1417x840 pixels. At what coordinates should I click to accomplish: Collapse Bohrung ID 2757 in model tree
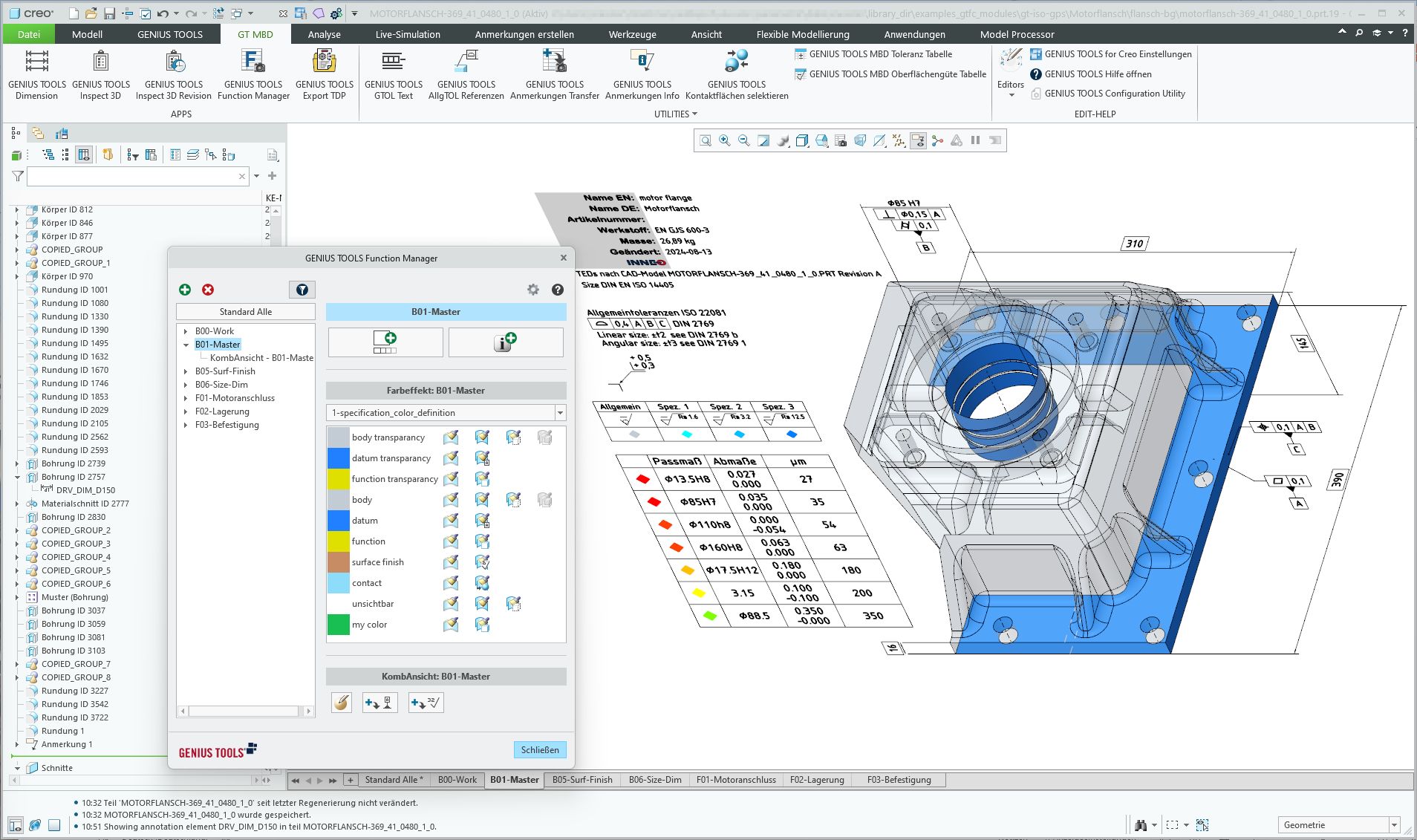pos(17,477)
